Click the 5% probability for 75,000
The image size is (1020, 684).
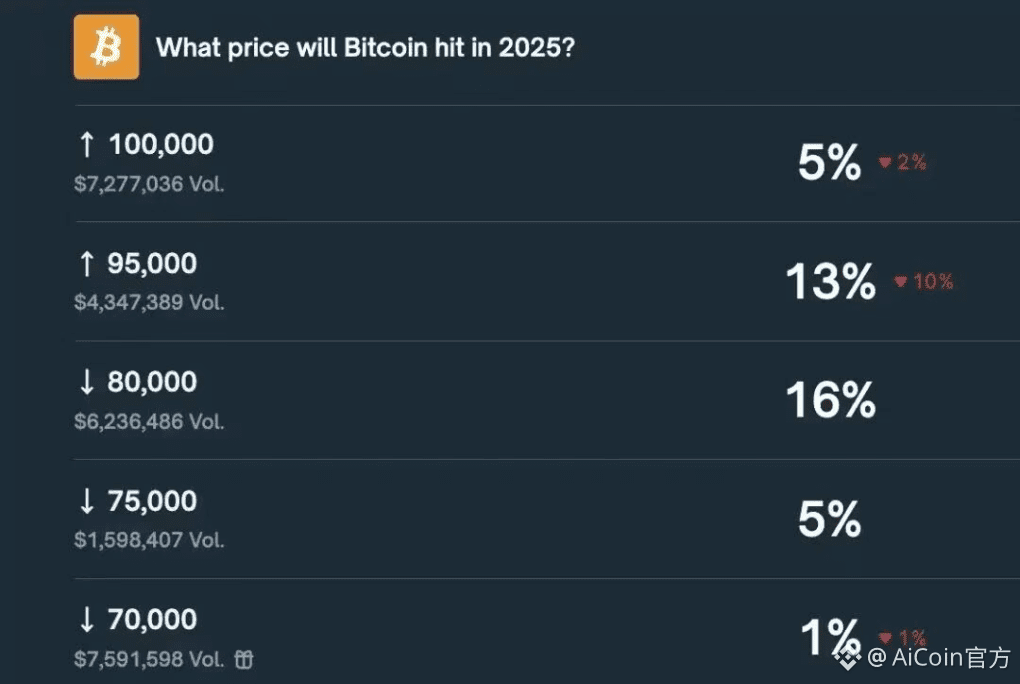pyautogui.click(x=829, y=520)
